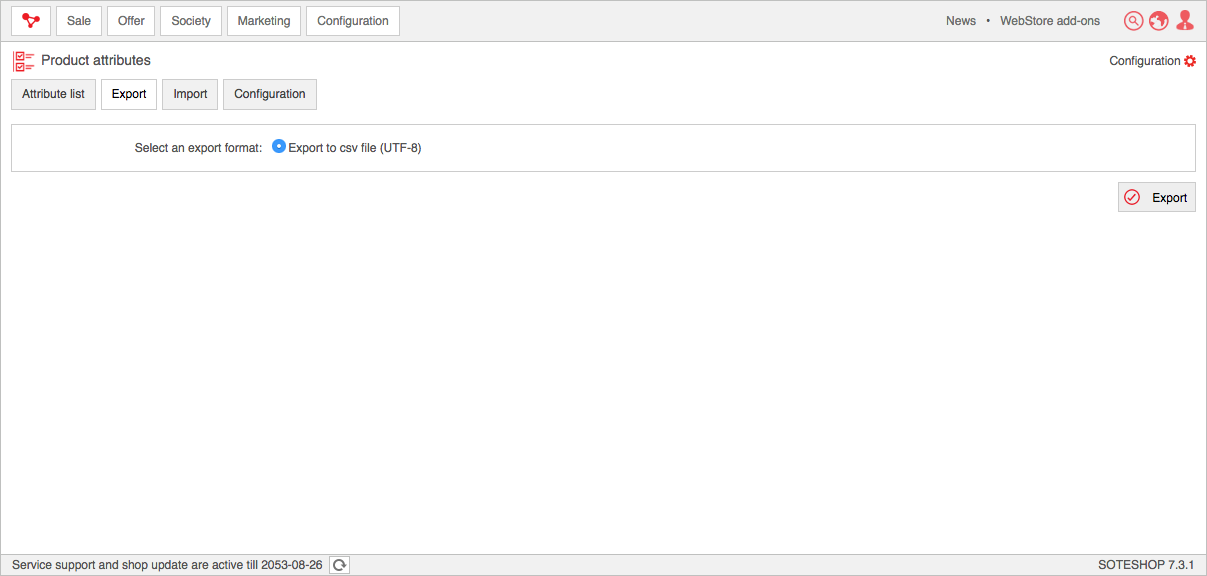
Task: Click the Product attributes checklist icon
Action: 24,61
